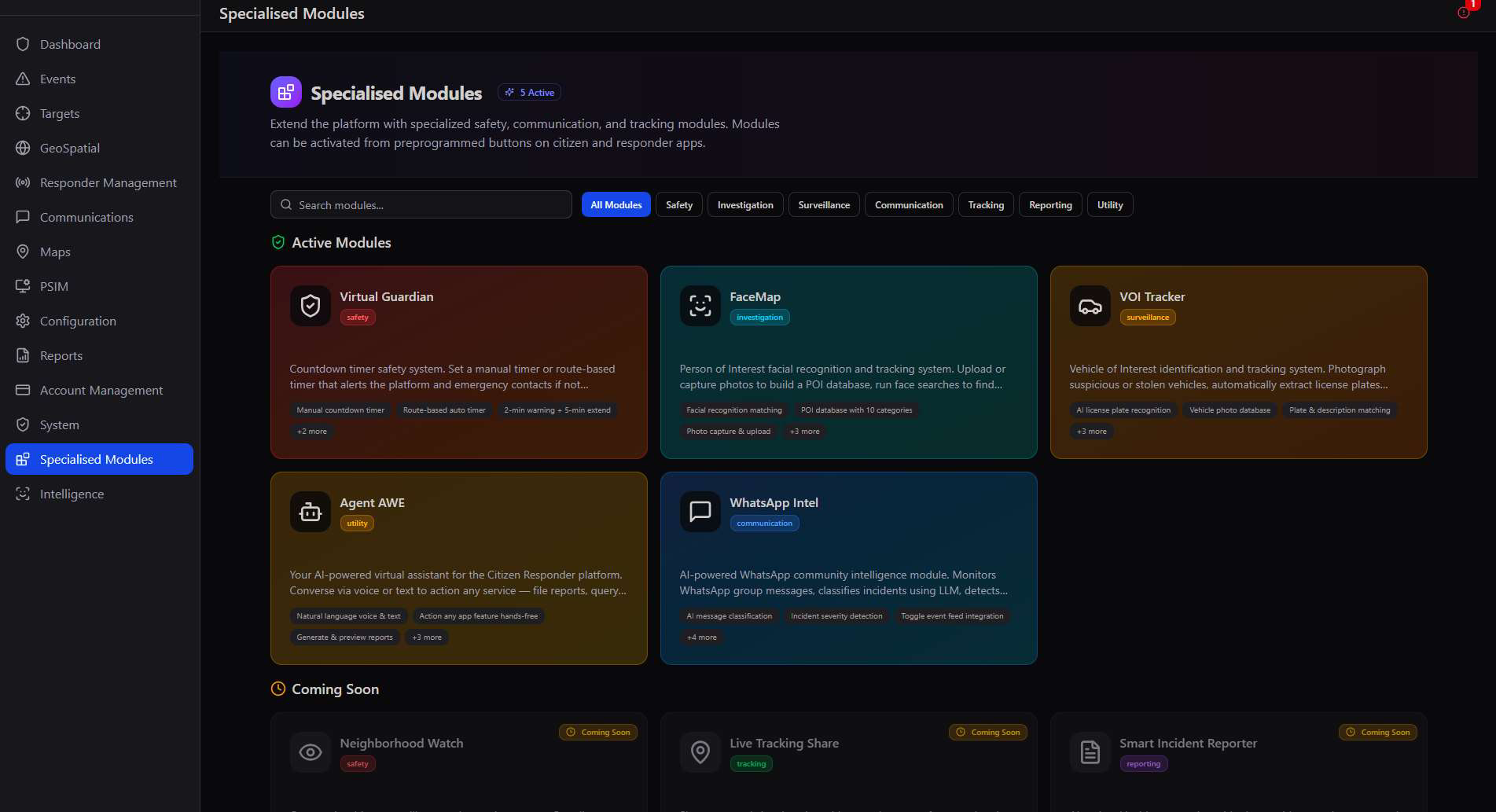Click the Communications chat bubble icon
The image size is (1496, 812).
pyautogui.click(x=23, y=217)
